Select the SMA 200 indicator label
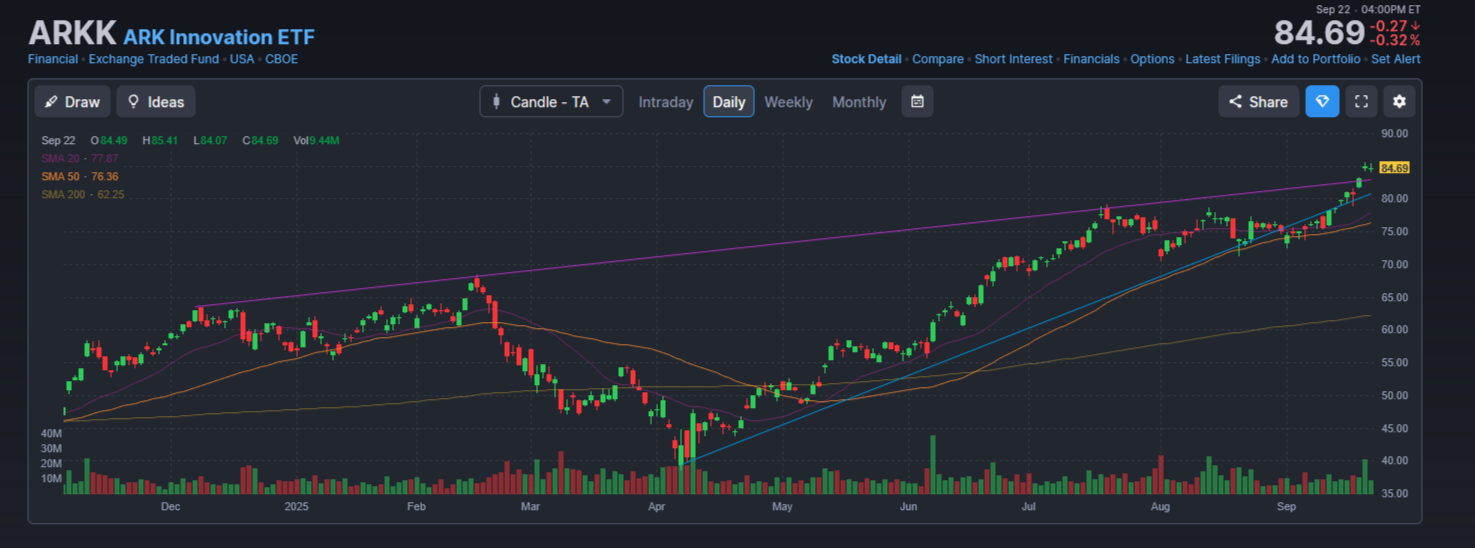The height and width of the screenshot is (548, 1475). coord(83,194)
